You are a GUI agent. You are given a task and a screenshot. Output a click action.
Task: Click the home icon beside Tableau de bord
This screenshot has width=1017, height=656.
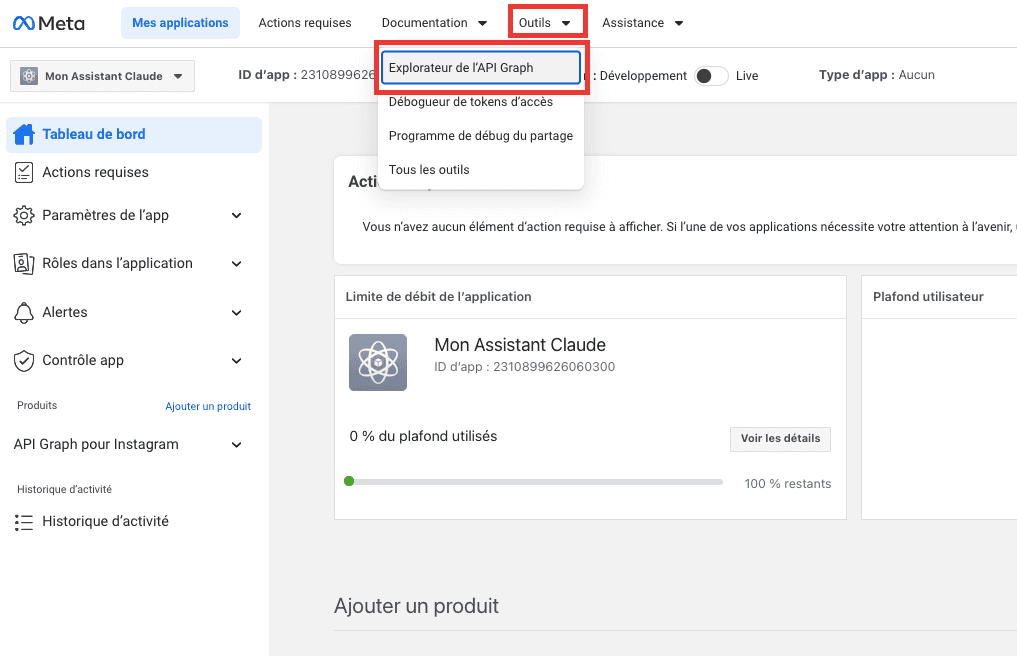tap(24, 134)
